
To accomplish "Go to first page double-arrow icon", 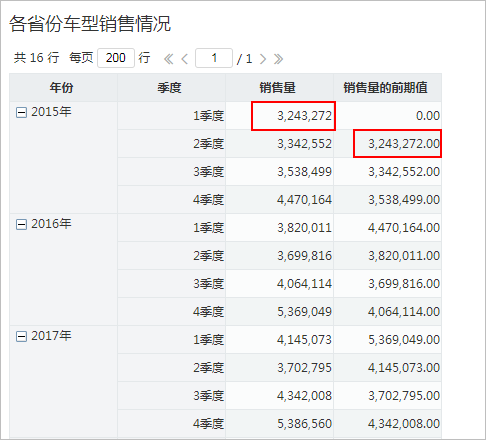I will point(168,59).
